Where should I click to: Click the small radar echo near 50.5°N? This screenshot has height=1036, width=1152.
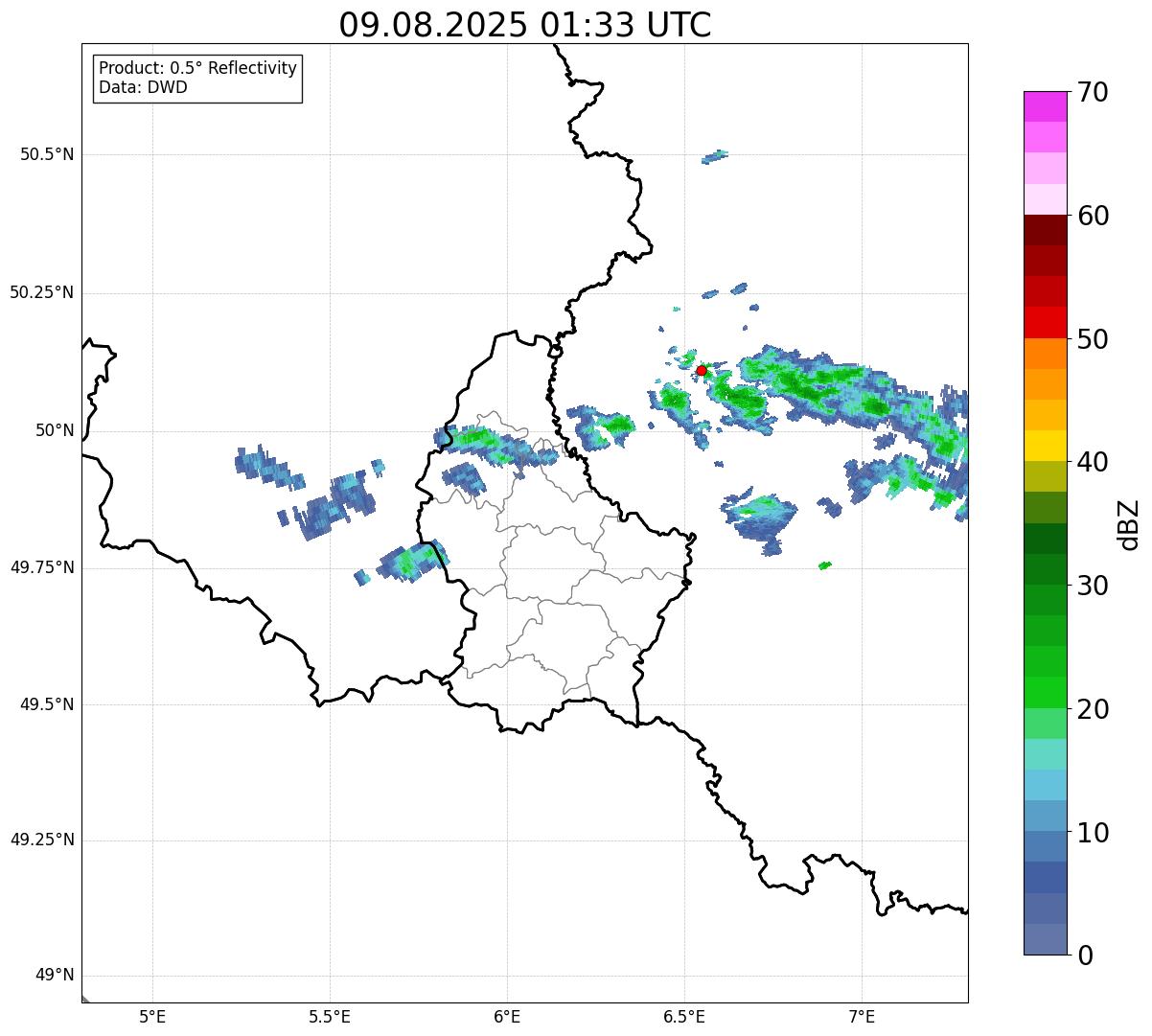715,156
